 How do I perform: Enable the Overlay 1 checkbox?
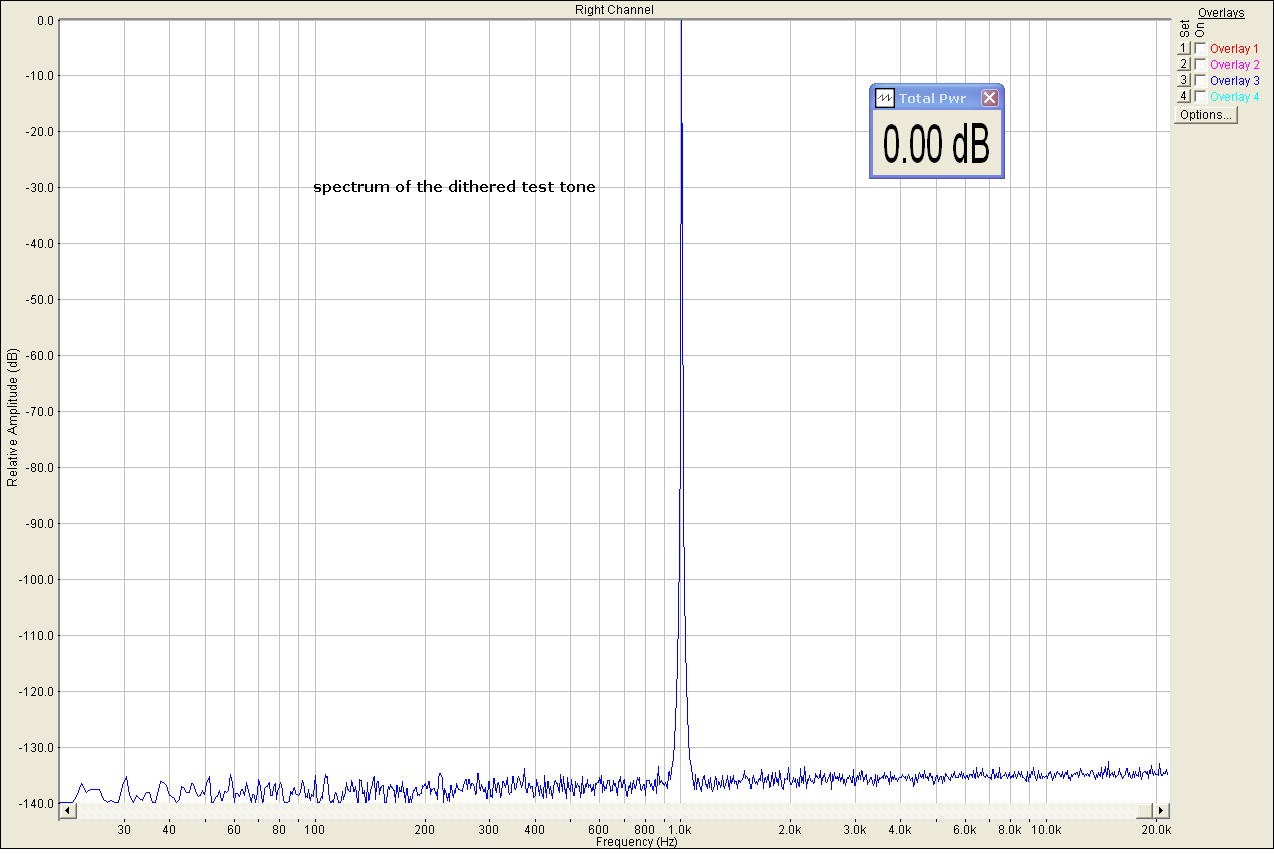tap(1200, 48)
